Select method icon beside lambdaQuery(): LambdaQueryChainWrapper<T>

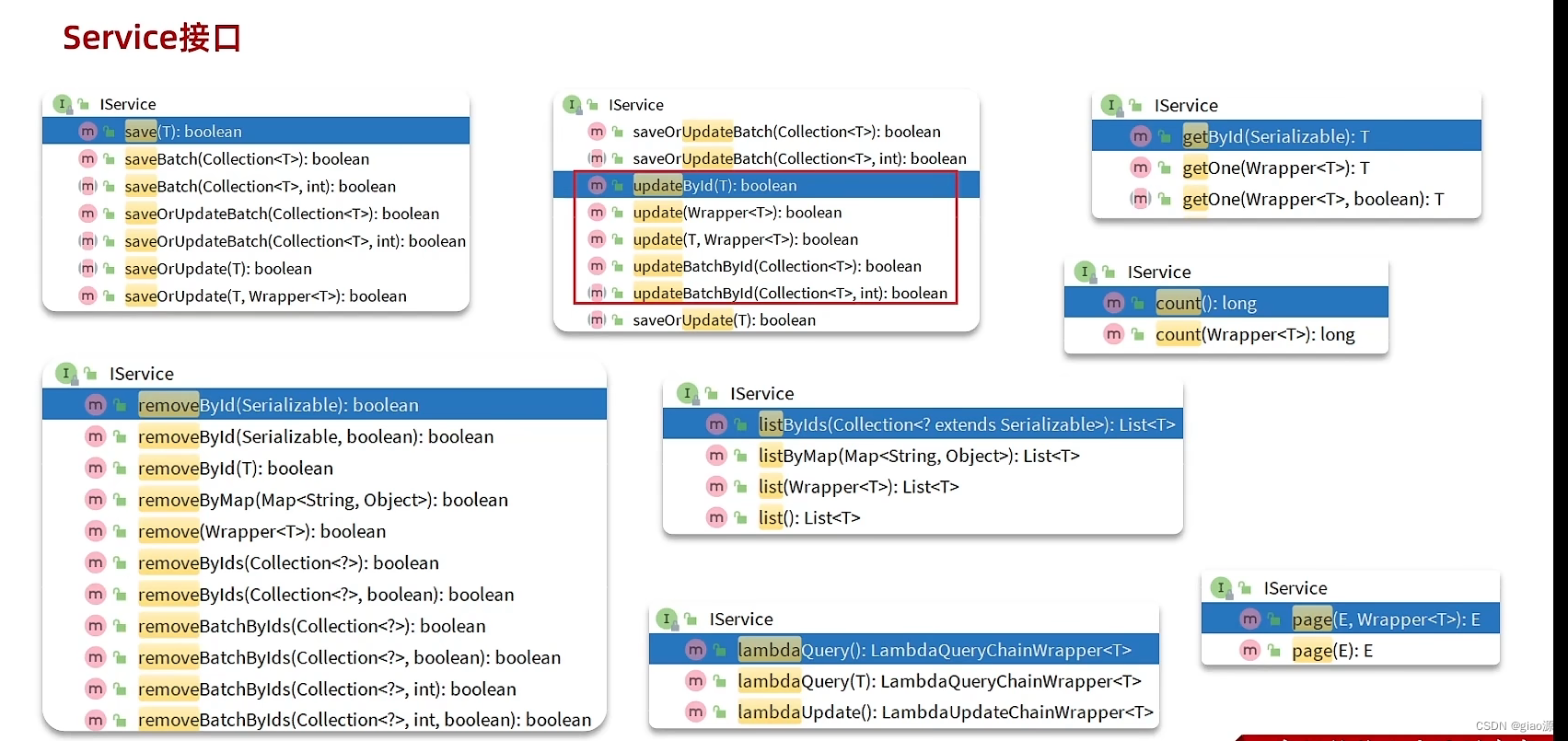pos(696,650)
